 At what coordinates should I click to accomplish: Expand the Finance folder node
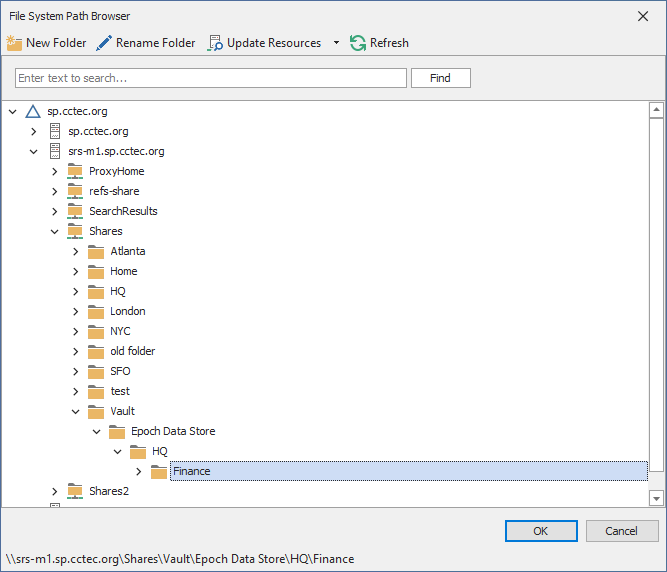click(x=139, y=471)
